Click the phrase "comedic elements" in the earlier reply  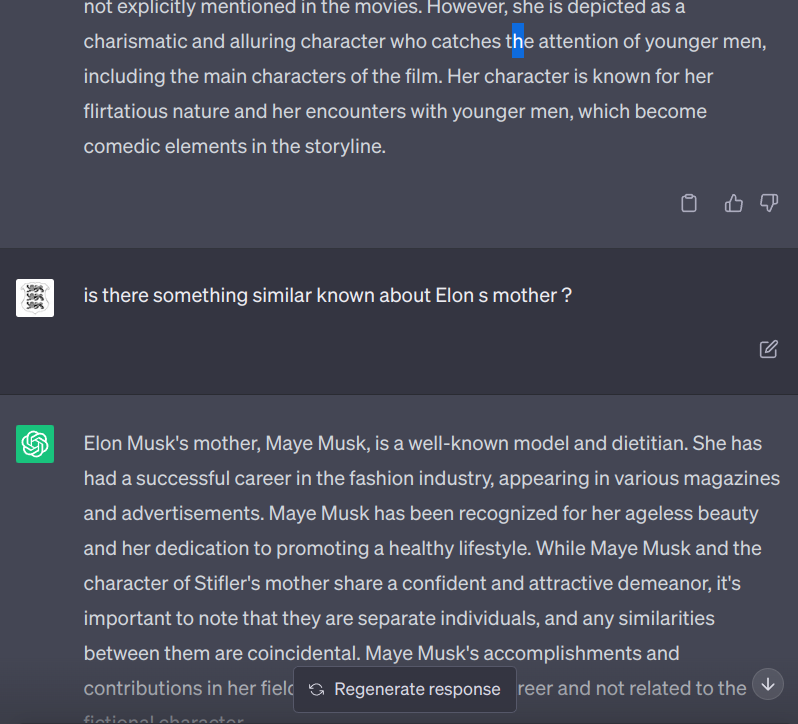pyautogui.click(x=156, y=146)
